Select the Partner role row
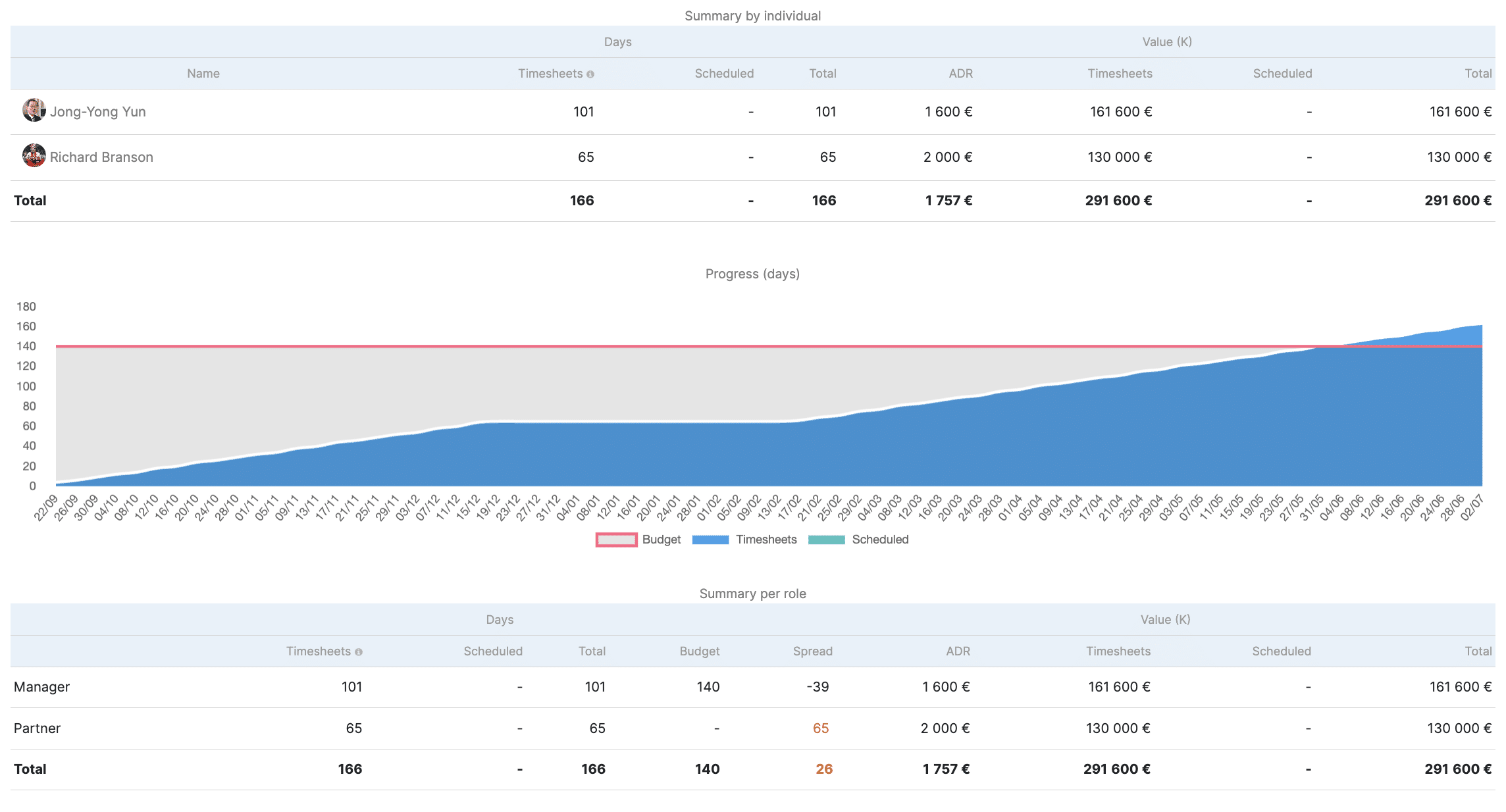 pyautogui.click(x=37, y=728)
